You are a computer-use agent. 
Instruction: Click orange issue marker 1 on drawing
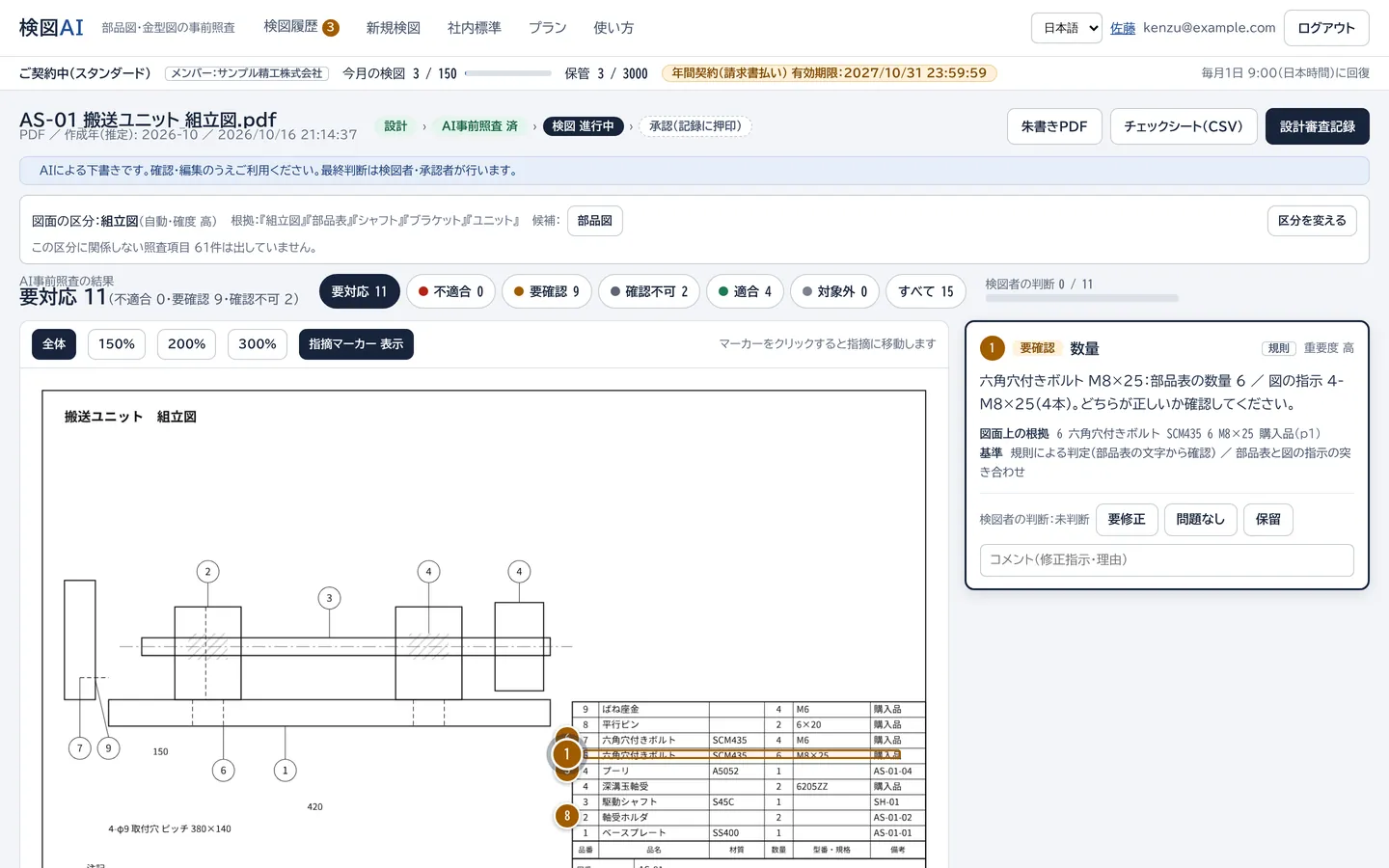click(567, 754)
